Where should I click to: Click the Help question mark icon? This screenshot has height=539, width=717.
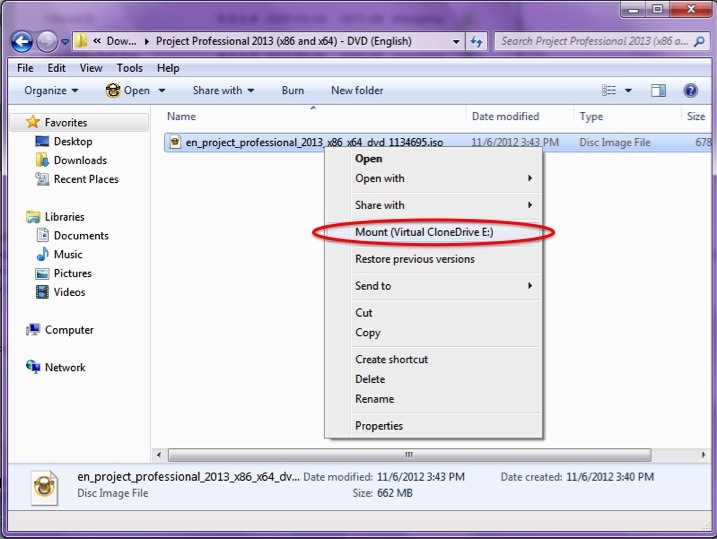click(690, 90)
